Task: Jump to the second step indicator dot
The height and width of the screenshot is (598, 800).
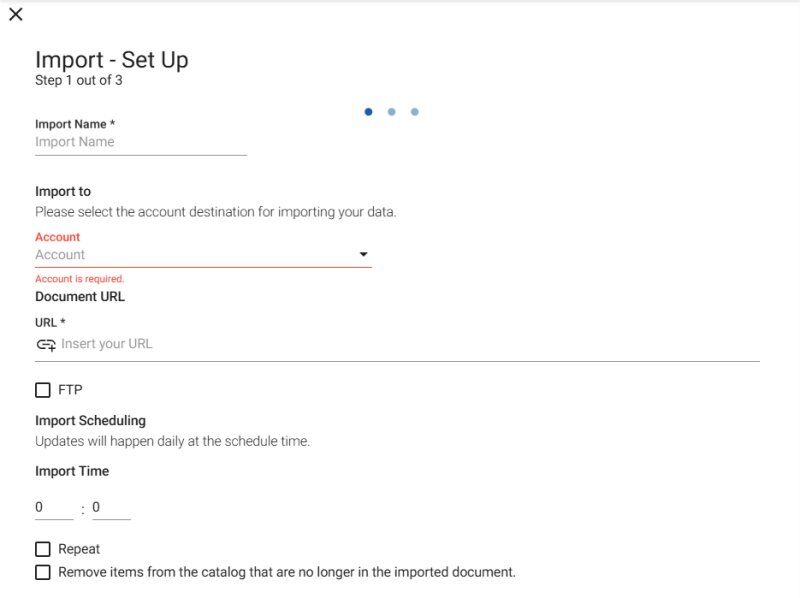Action: point(392,112)
